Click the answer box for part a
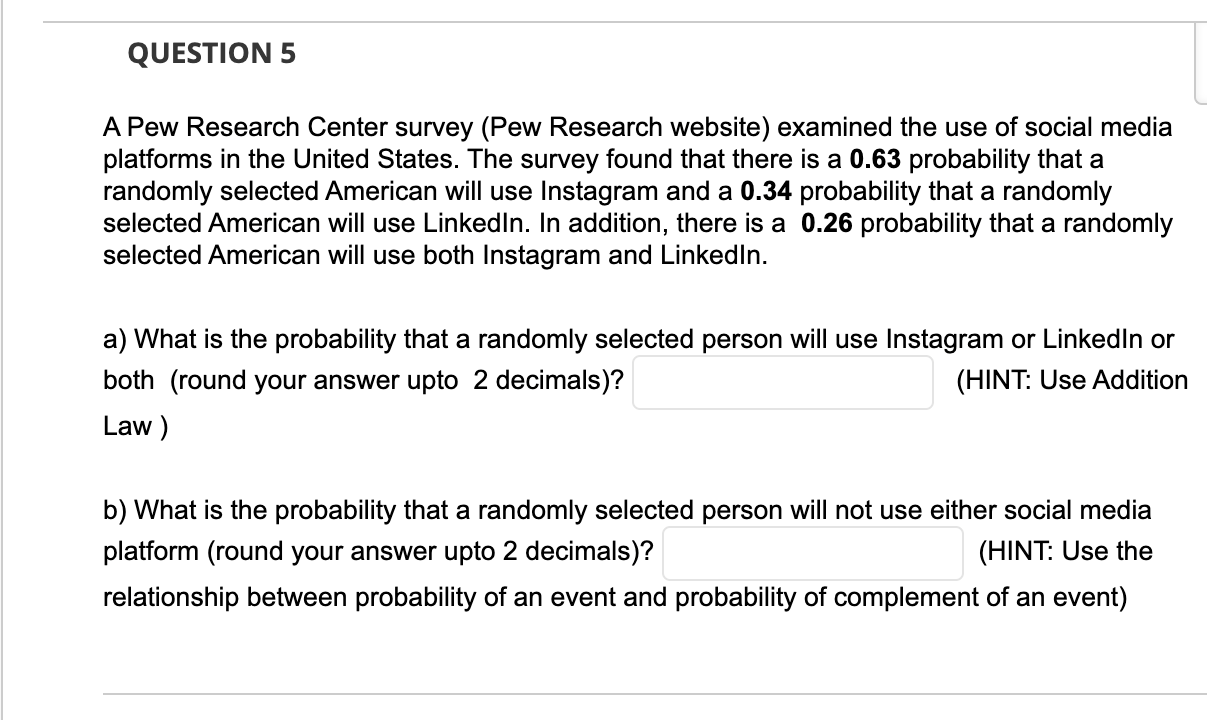The width and height of the screenshot is (1207, 720). click(783, 382)
